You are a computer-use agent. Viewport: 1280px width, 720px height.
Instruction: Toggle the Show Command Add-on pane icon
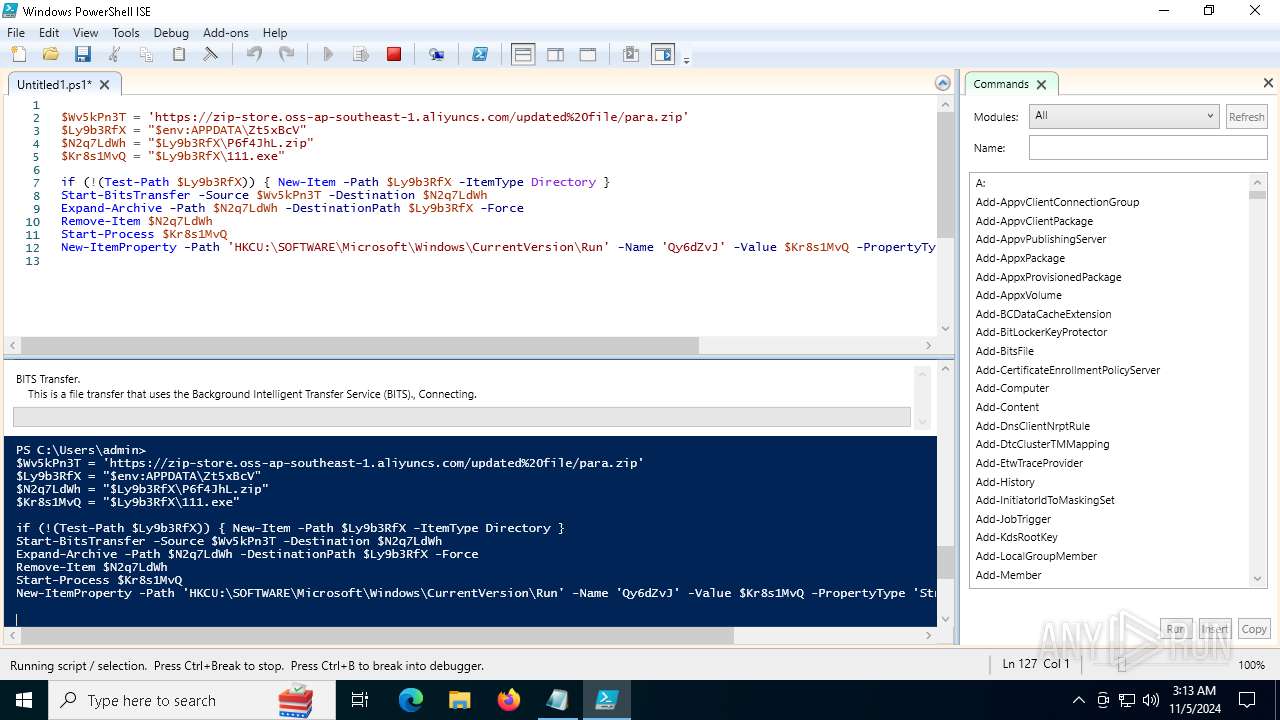point(663,54)
